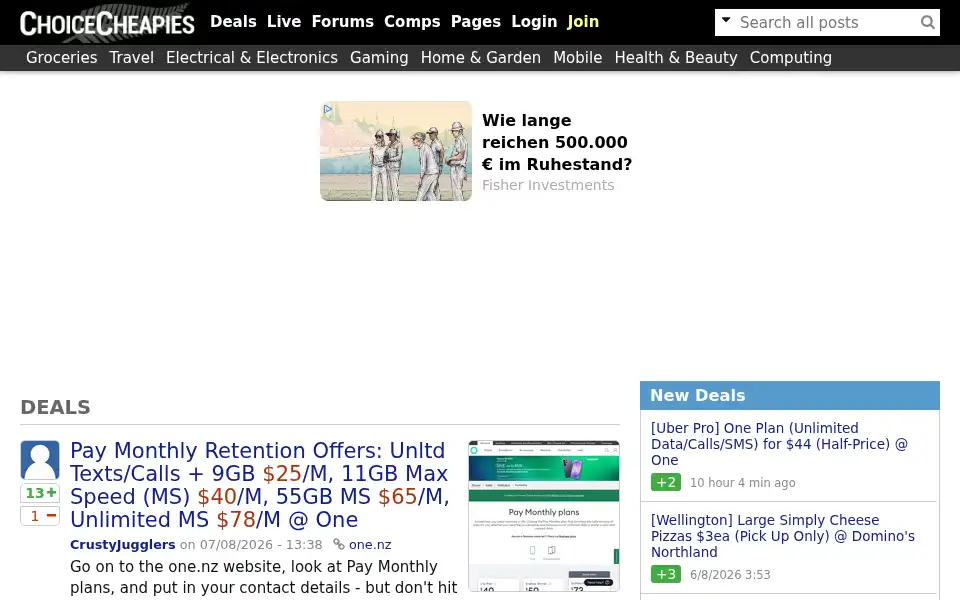Select the Gaming category
960x600 pixels.
pos(379,58)
